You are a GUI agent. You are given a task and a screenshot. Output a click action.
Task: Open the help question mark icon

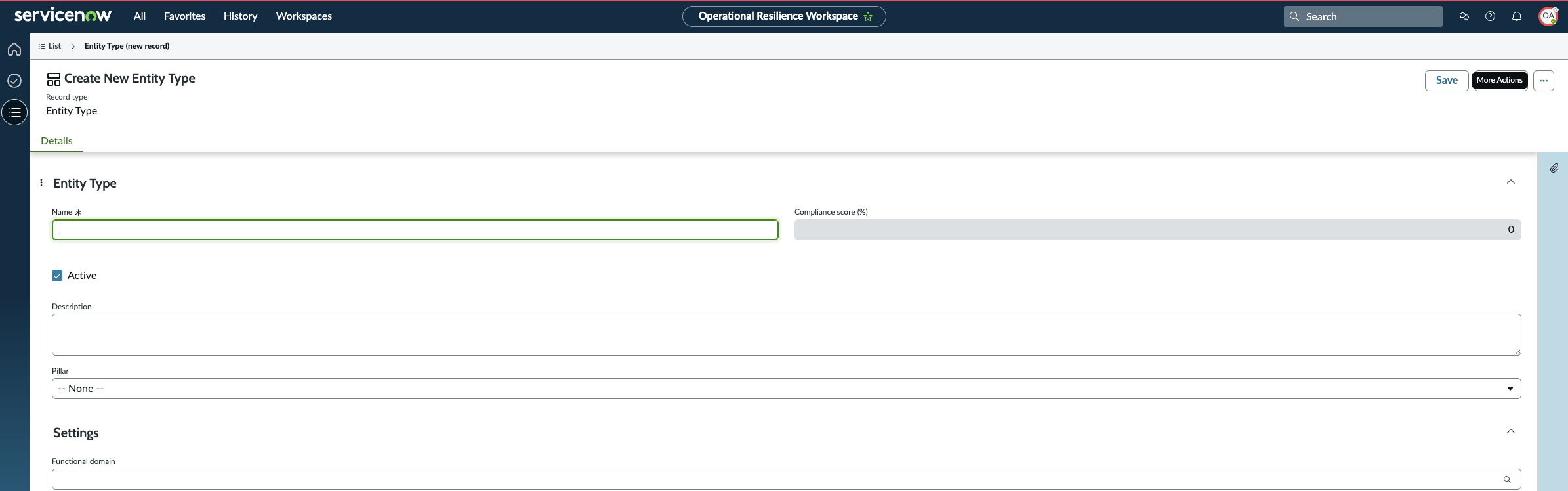tap(1490, 16)
